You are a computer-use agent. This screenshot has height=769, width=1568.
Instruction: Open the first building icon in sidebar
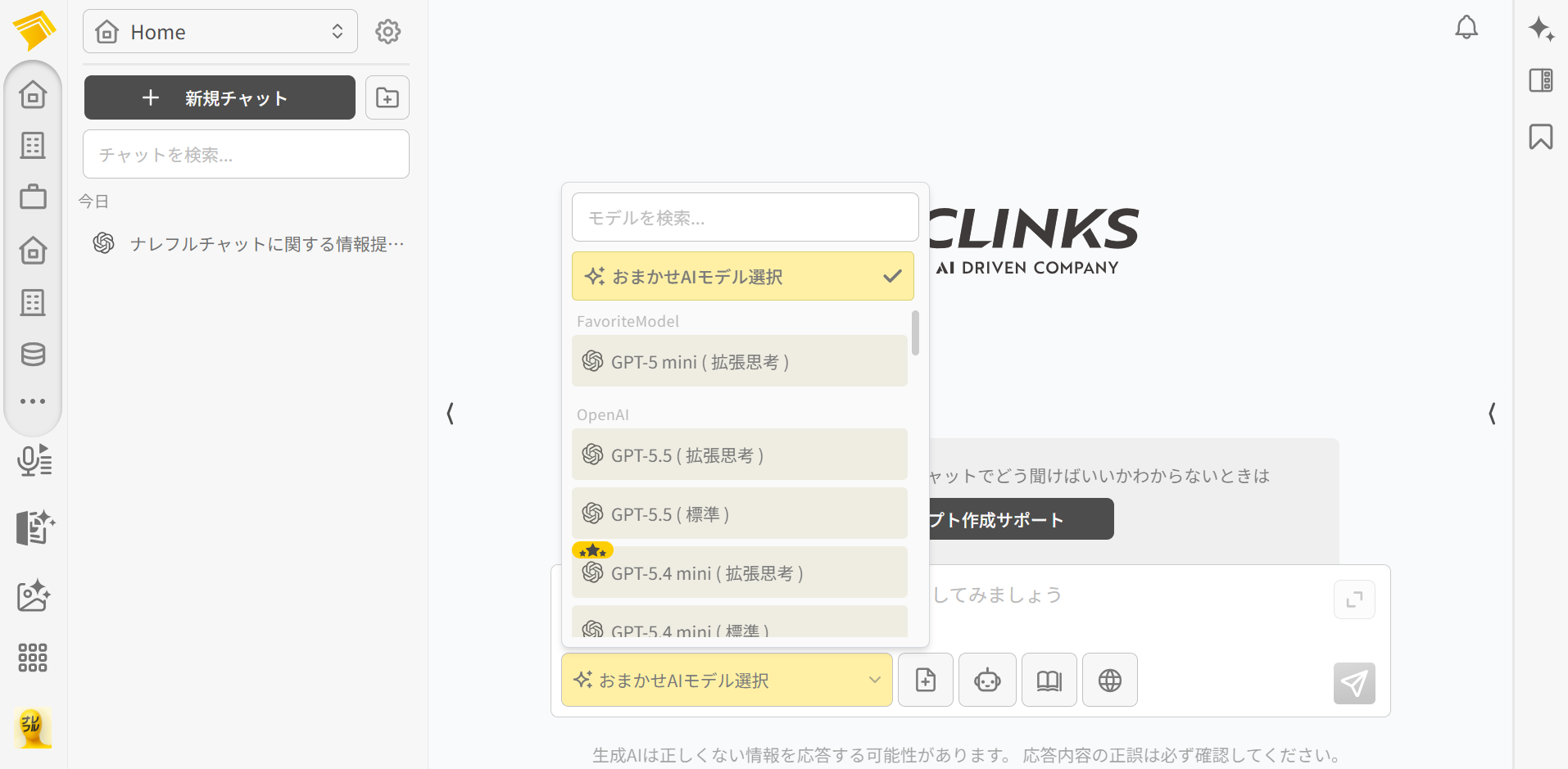point(33,146)
